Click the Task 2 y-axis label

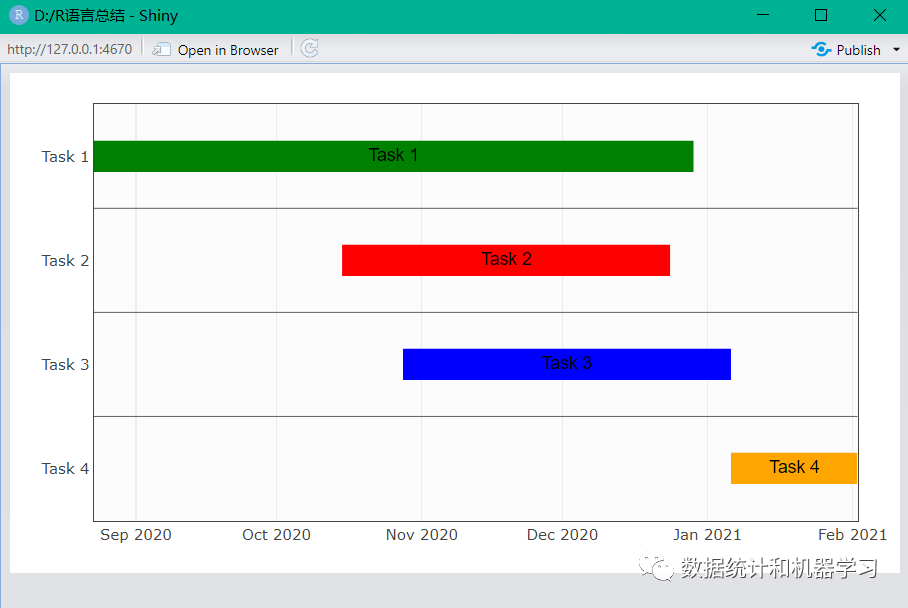[x=65, y=261]
